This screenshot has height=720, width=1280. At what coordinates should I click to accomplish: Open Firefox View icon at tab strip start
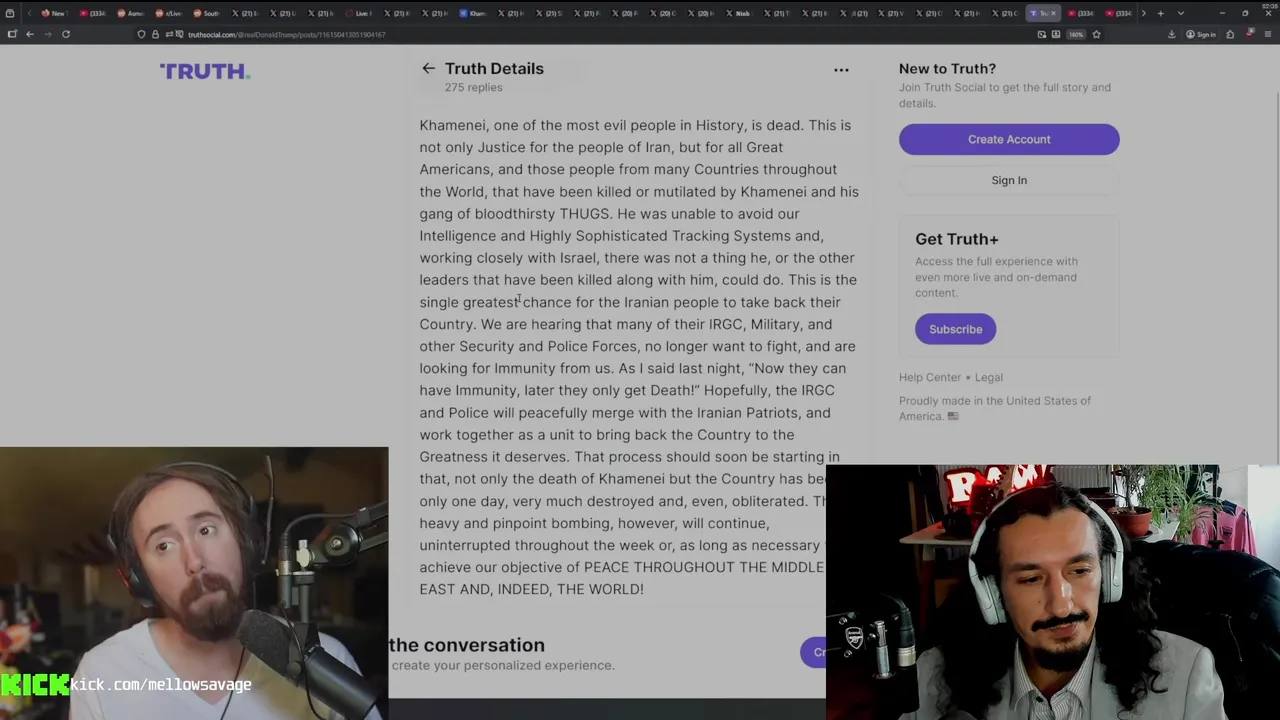pos(10,13)
